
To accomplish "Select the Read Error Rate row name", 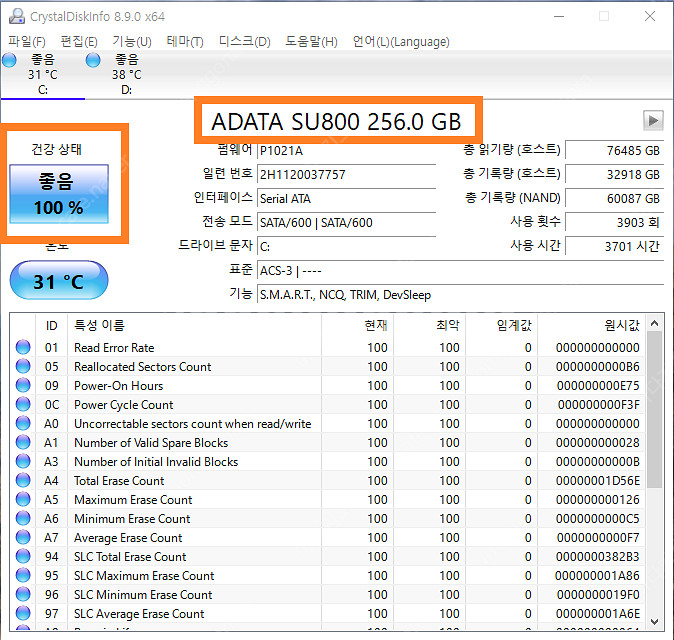I will pos(114,348).
